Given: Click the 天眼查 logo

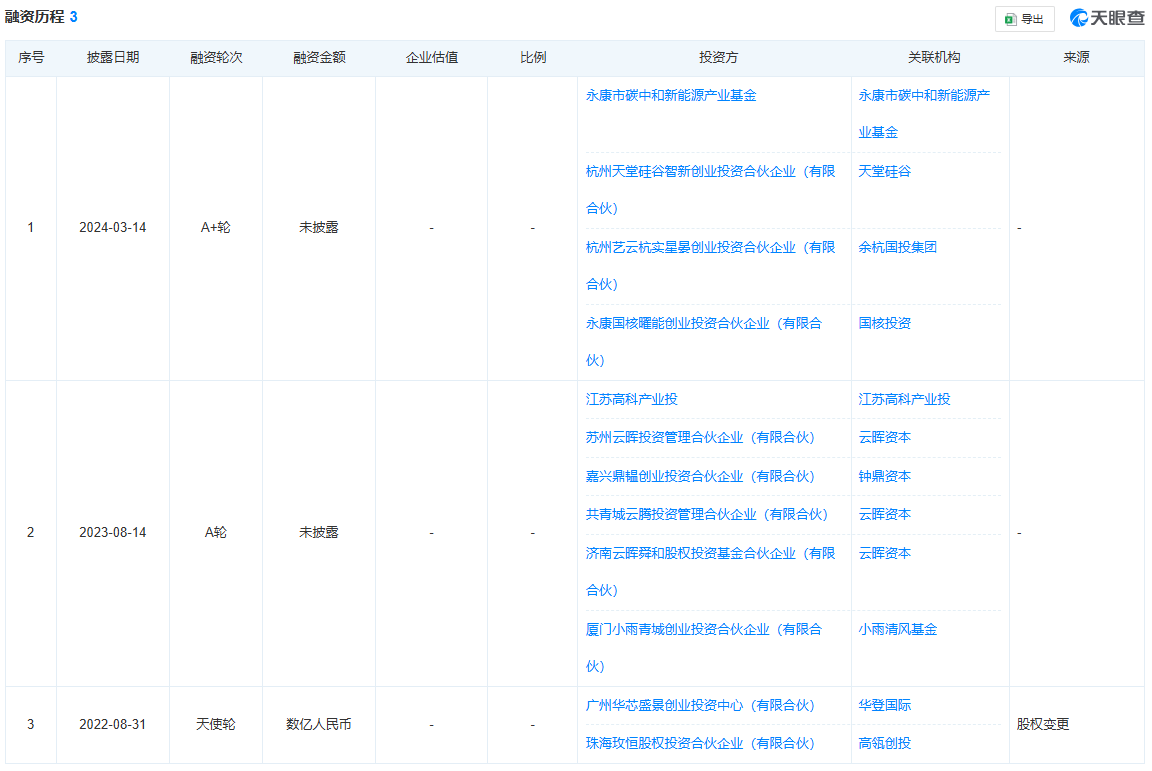Looking at the screenshot, I should point(1106,18).
